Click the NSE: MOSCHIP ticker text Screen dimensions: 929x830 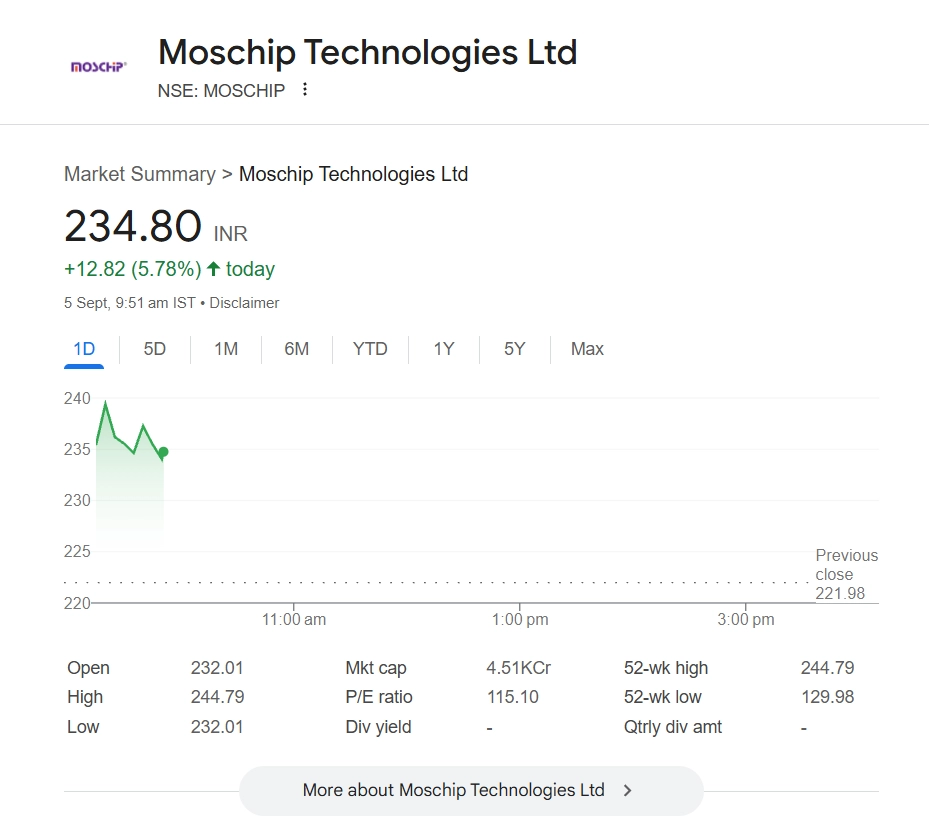[x=221, y=90]
